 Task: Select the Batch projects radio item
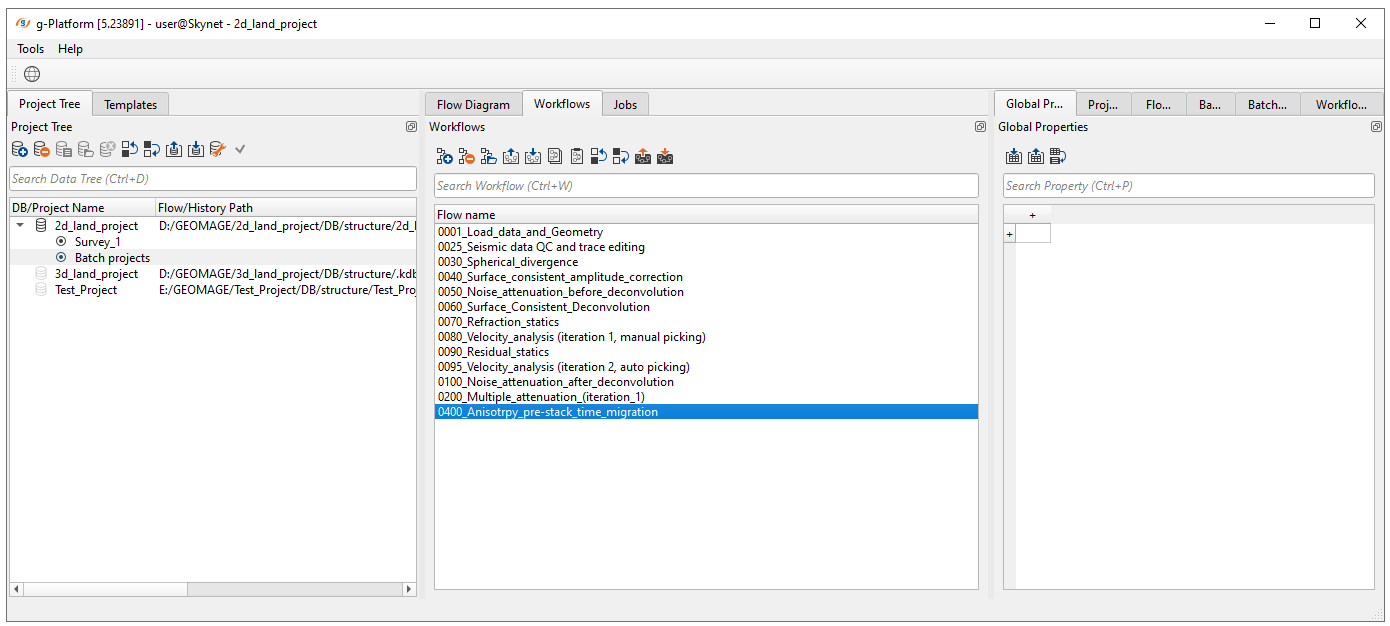[62, 258]
